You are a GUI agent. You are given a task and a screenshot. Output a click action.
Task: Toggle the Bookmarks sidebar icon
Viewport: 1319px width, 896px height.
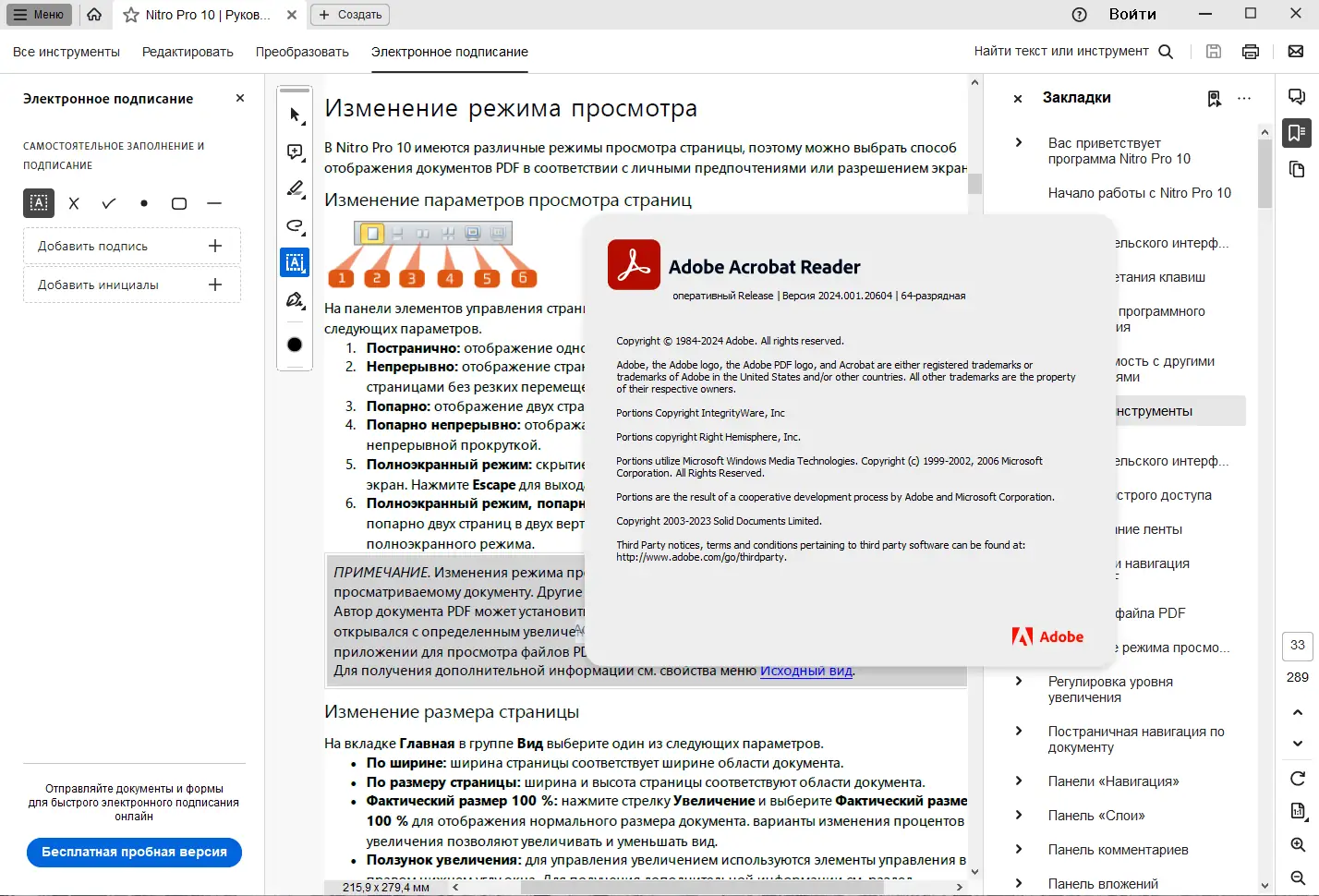pos(1297,133)
